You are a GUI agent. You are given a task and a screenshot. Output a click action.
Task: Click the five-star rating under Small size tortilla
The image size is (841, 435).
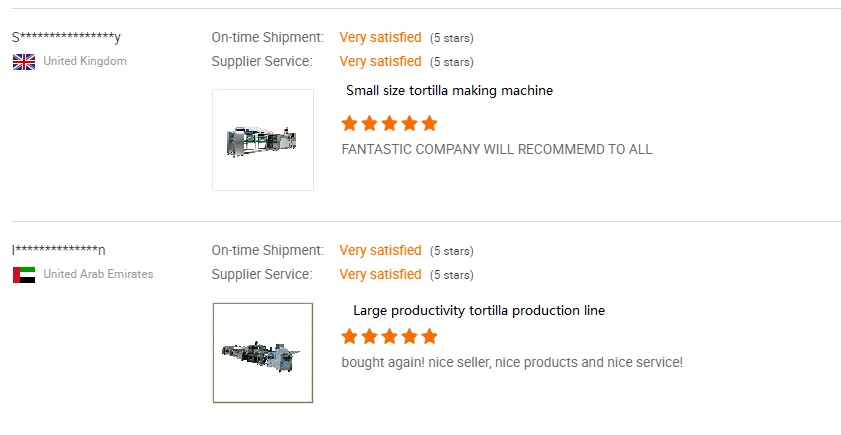point(389,124)
